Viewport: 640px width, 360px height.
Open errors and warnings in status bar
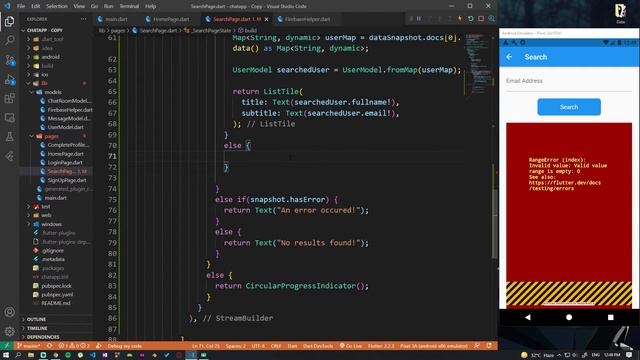[x=73, y=346]
